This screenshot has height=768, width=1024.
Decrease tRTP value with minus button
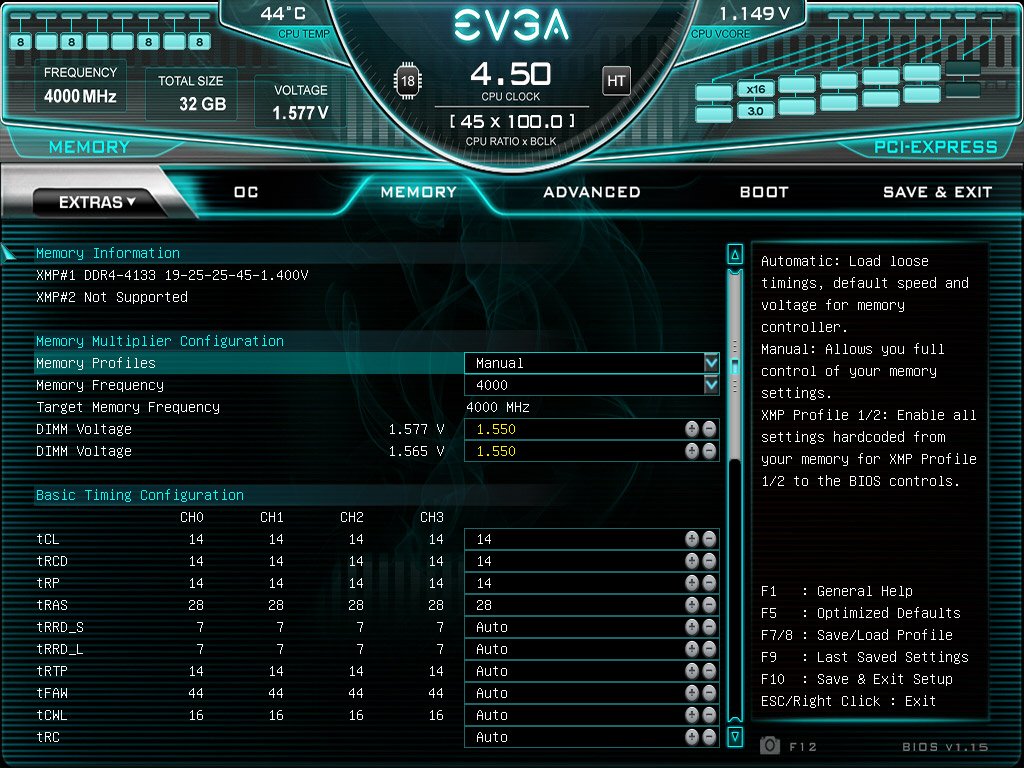709,671
